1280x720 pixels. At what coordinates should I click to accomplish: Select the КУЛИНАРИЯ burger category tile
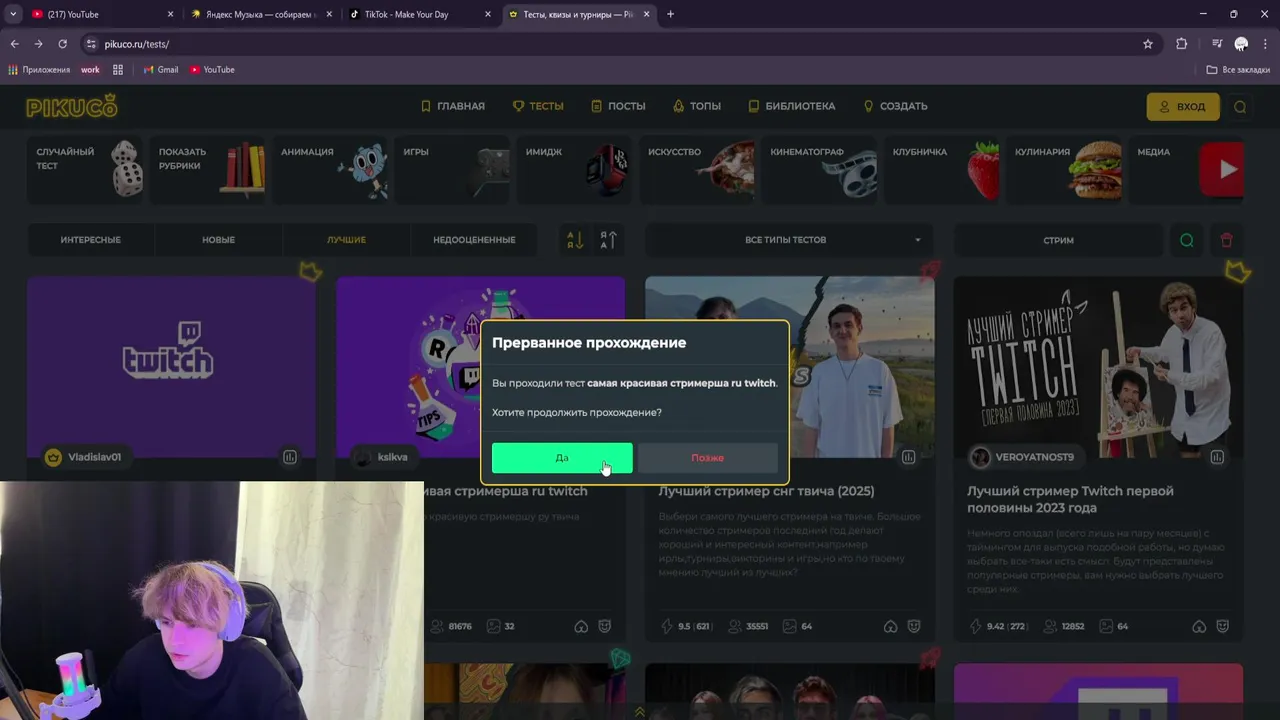pos(1066,169)
